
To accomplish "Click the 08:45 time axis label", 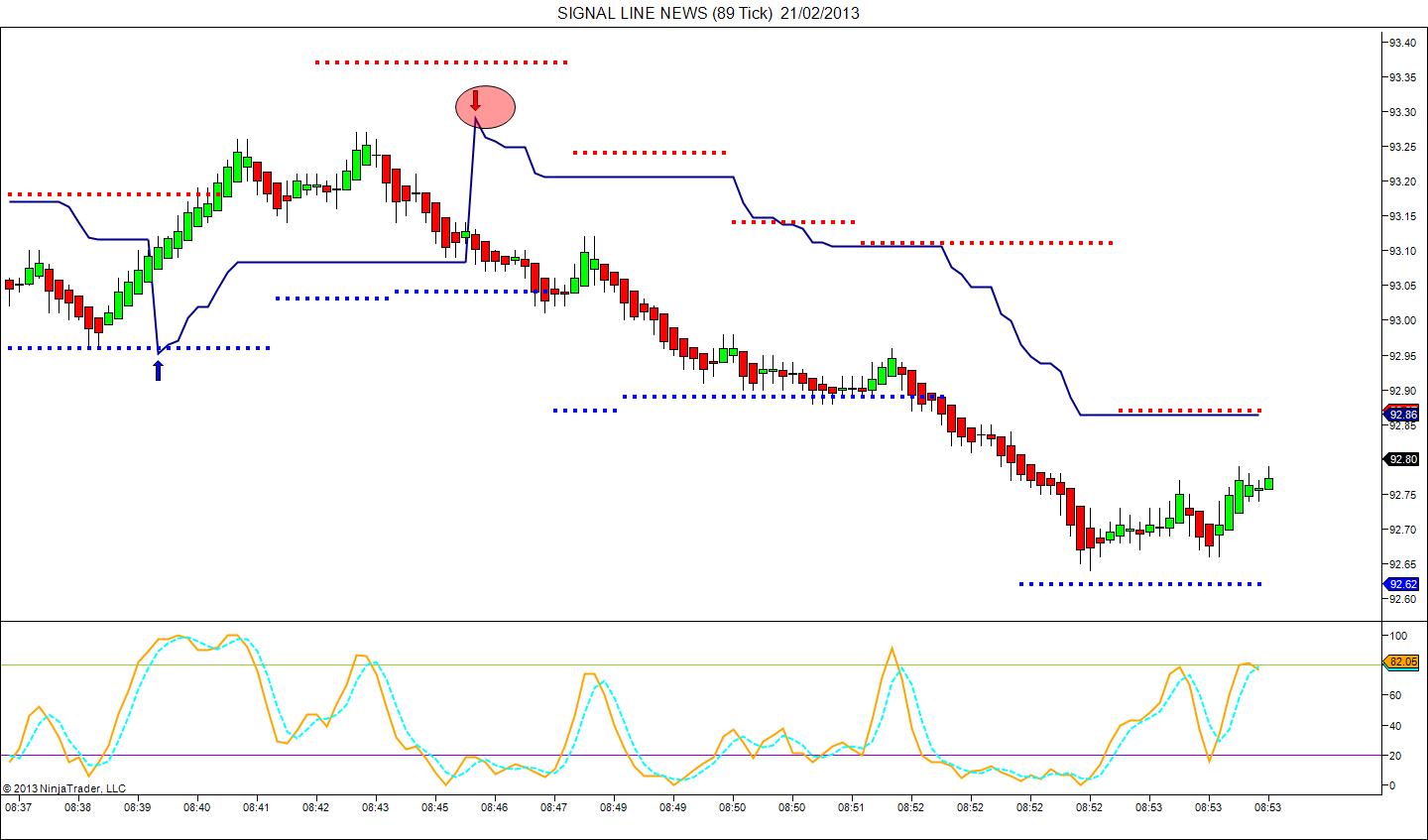I will [x=434, y=808].
